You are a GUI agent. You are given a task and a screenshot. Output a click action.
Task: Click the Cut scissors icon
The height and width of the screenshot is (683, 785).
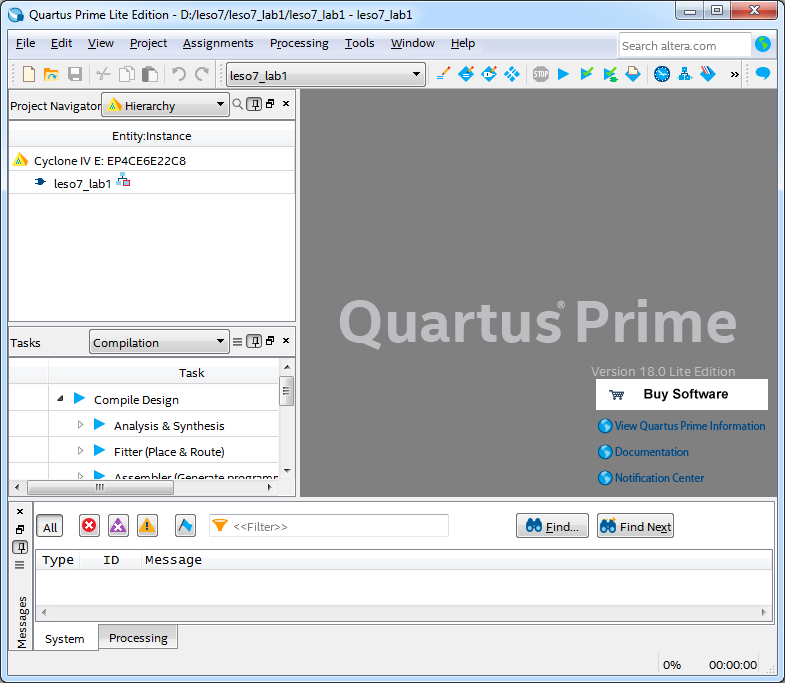pyautogui.click(x=103, y=75)
